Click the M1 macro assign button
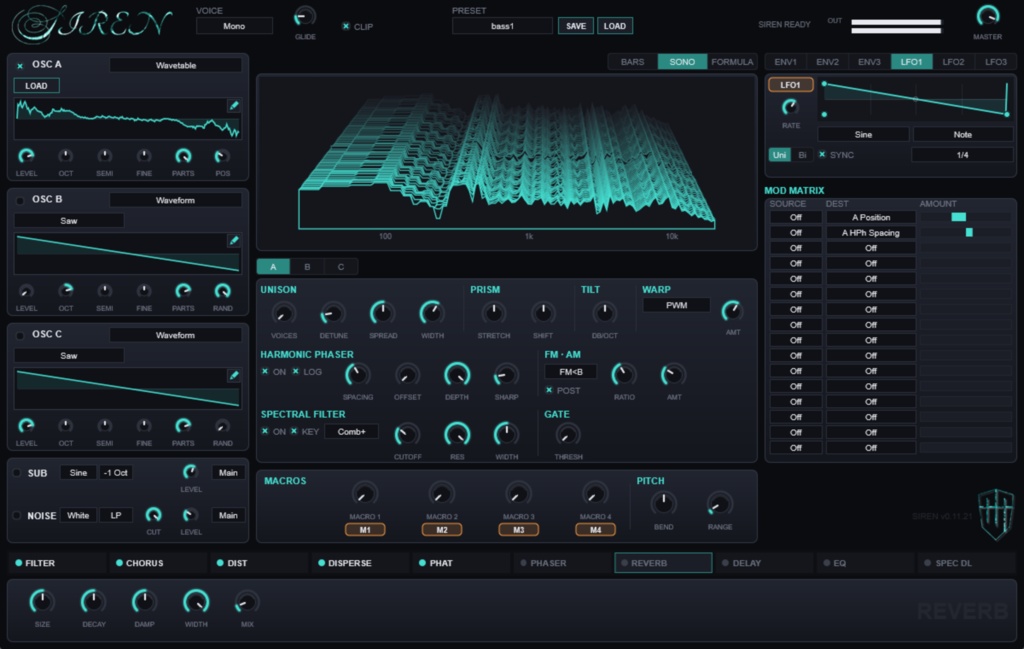 click(x=364, y=530)
